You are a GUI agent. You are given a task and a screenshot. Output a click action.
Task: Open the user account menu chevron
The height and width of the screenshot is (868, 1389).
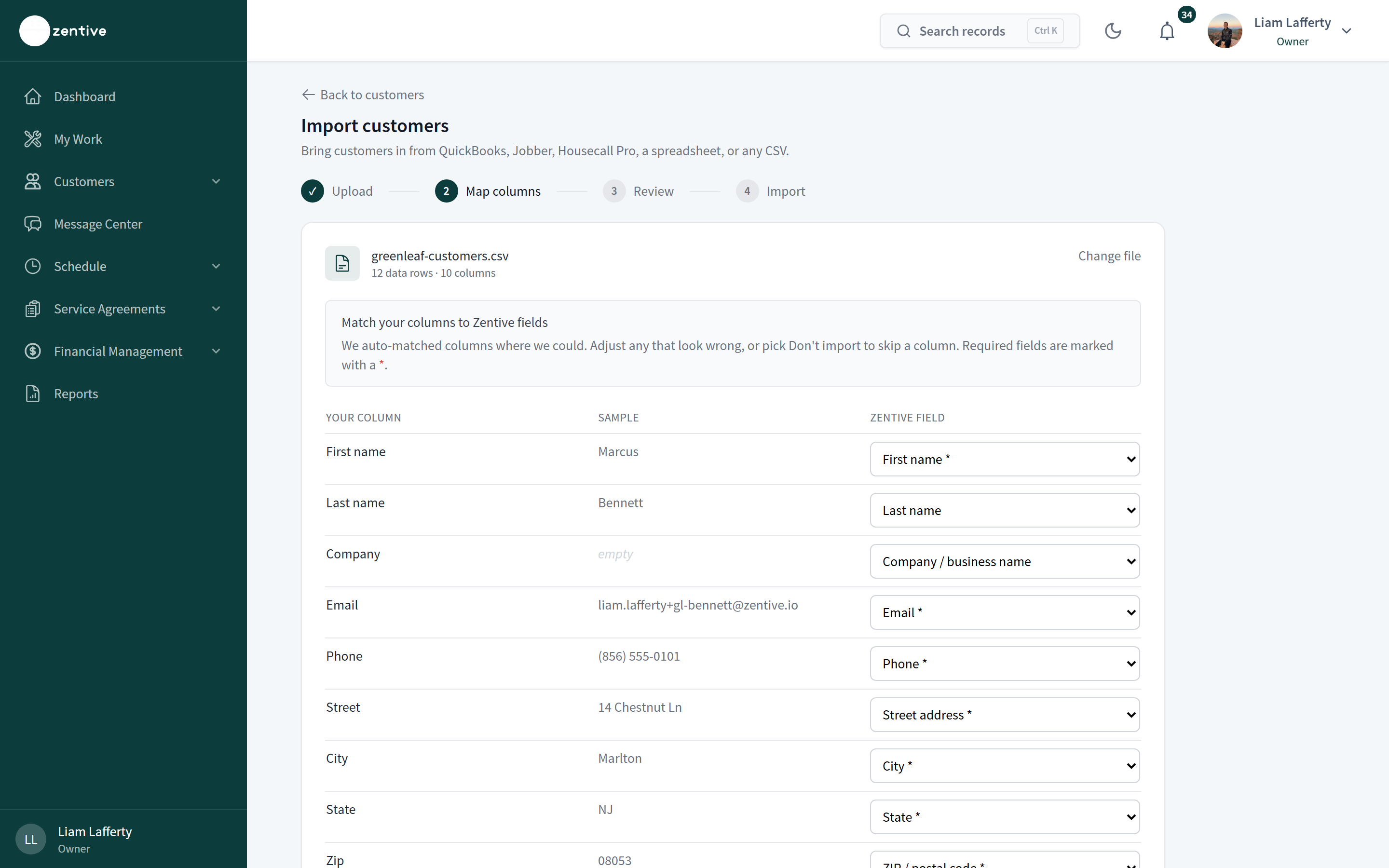(1347, 31)
